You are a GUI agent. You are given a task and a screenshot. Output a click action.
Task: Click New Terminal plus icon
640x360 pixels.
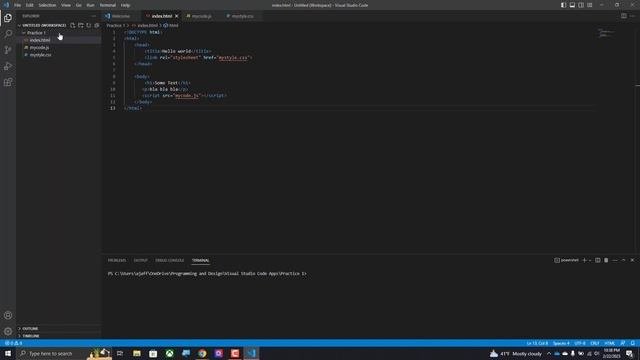[584, 260]
